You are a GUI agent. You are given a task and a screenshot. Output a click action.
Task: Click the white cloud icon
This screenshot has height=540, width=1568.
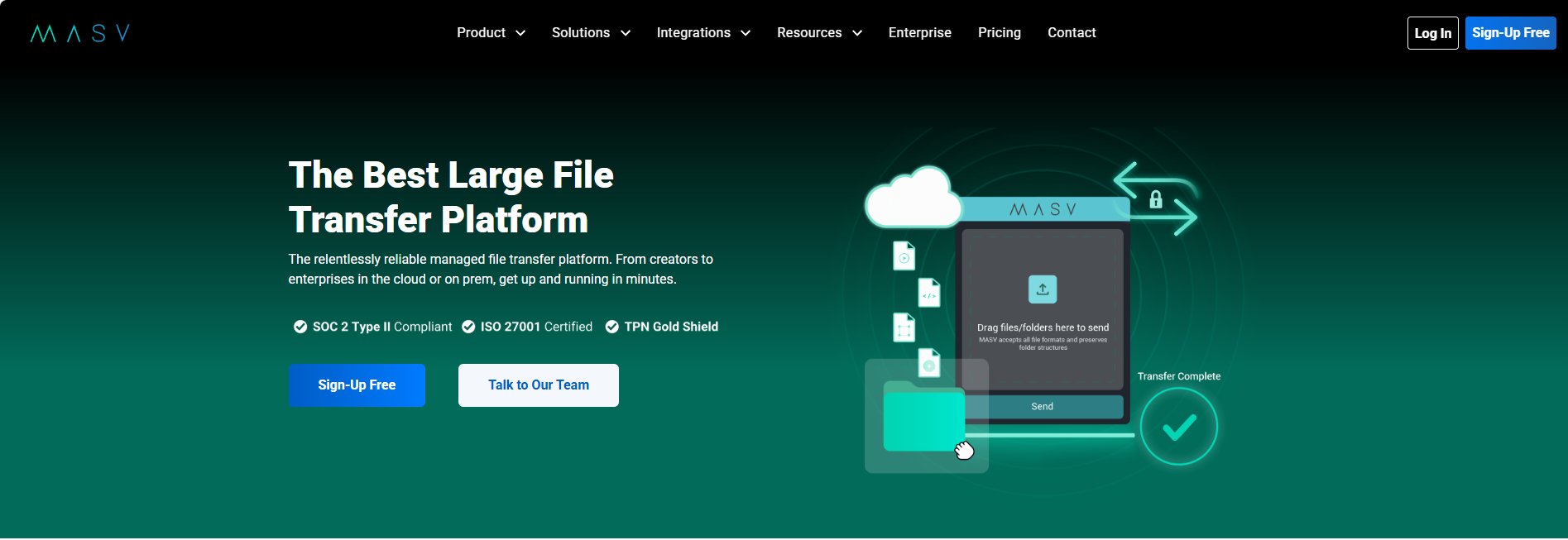tap(913, 198)
